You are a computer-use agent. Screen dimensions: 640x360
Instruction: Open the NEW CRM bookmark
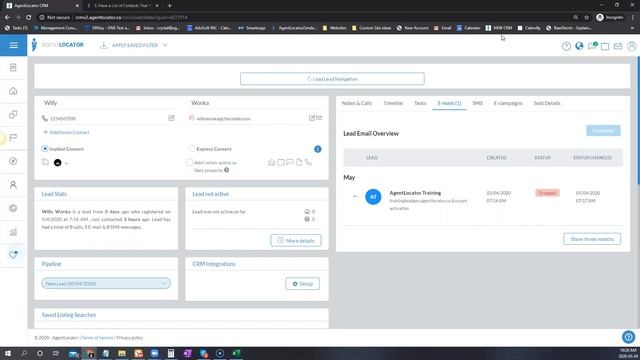coord(499,28)
